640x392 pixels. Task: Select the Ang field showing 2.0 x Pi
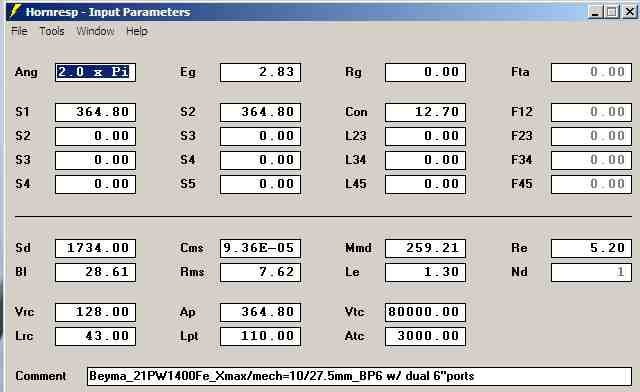click(96, 72)
